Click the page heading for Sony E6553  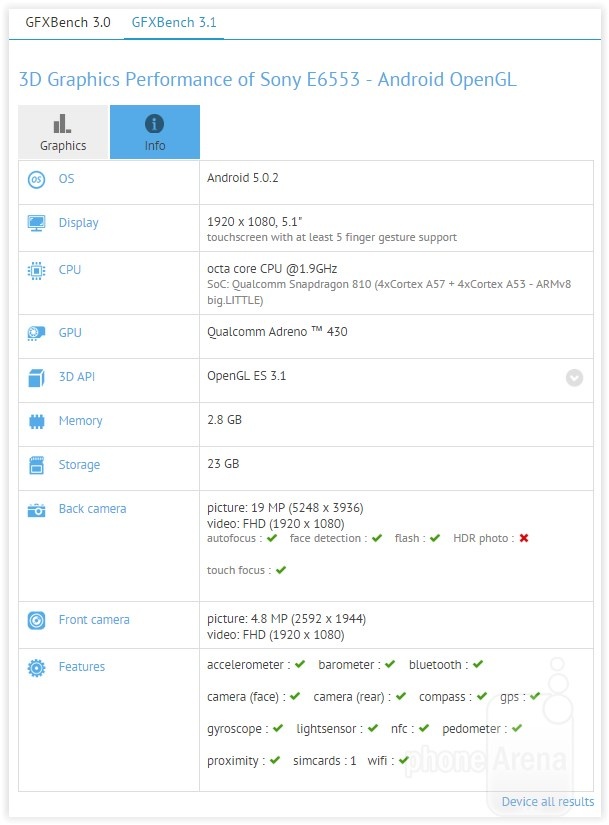pyautogui.click(x=268, y=80)
